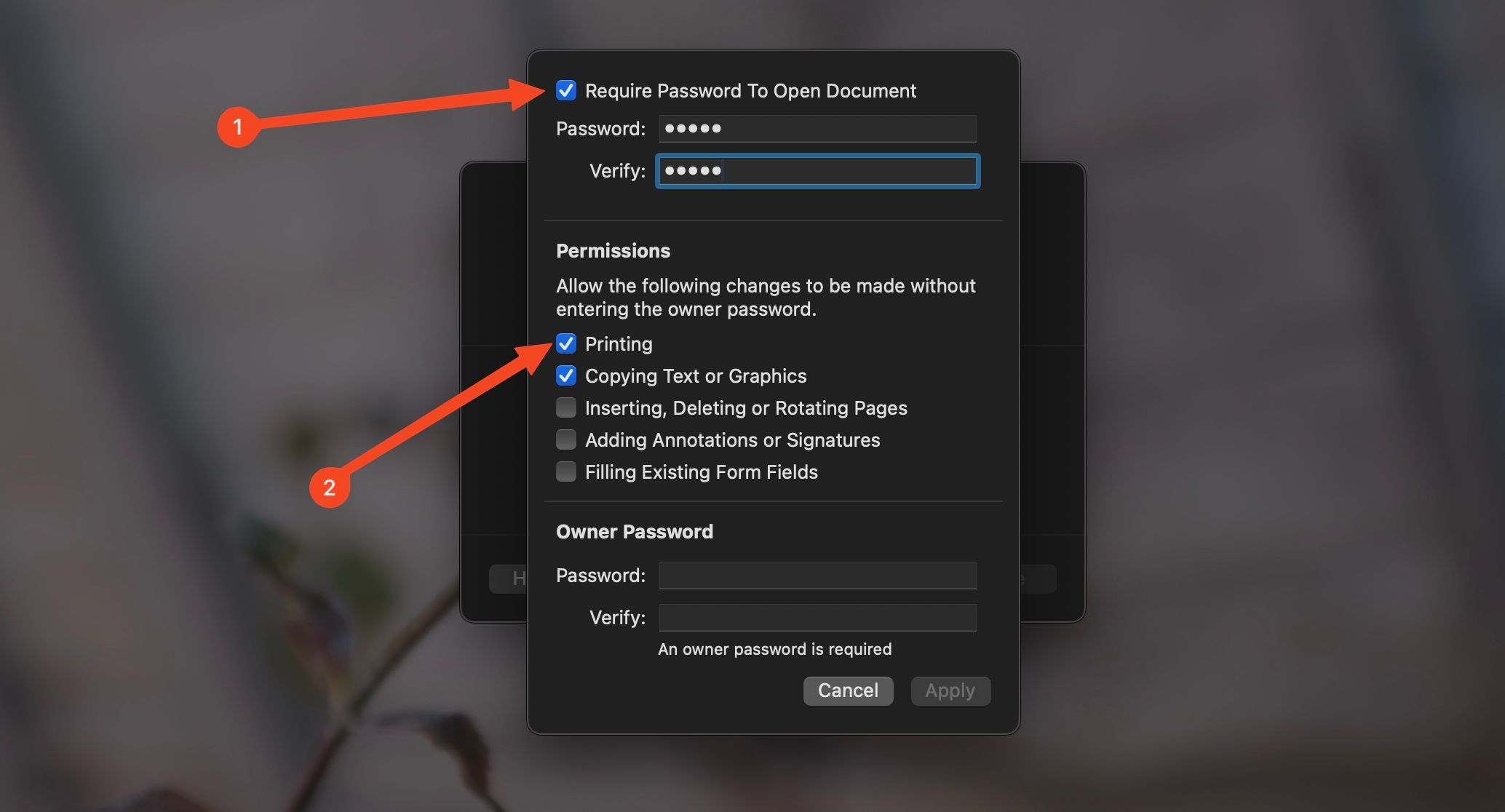Image resolution: width=1505 pixels, height=812 pixels.
Task: Click the document open password dots
Action: (693, 128)
